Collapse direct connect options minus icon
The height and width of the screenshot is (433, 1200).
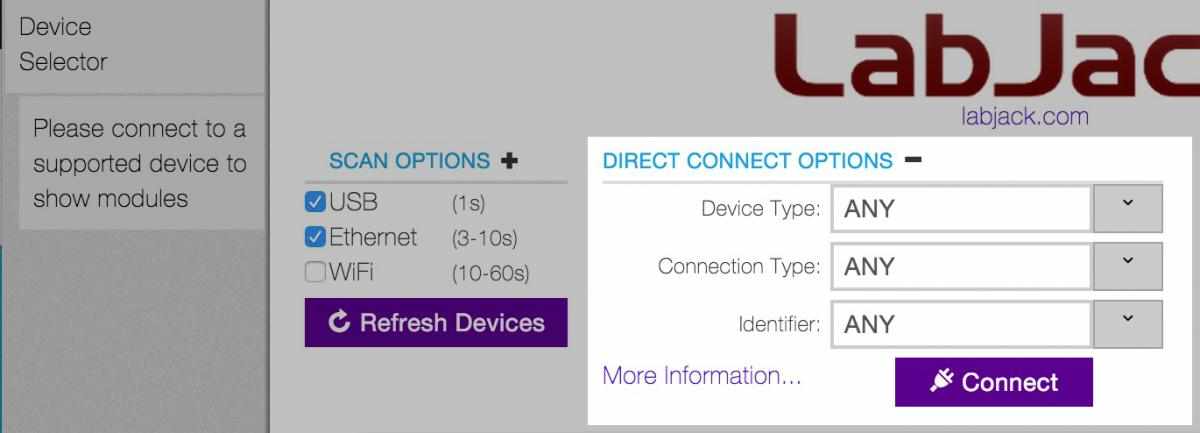(x=912, y=160)
